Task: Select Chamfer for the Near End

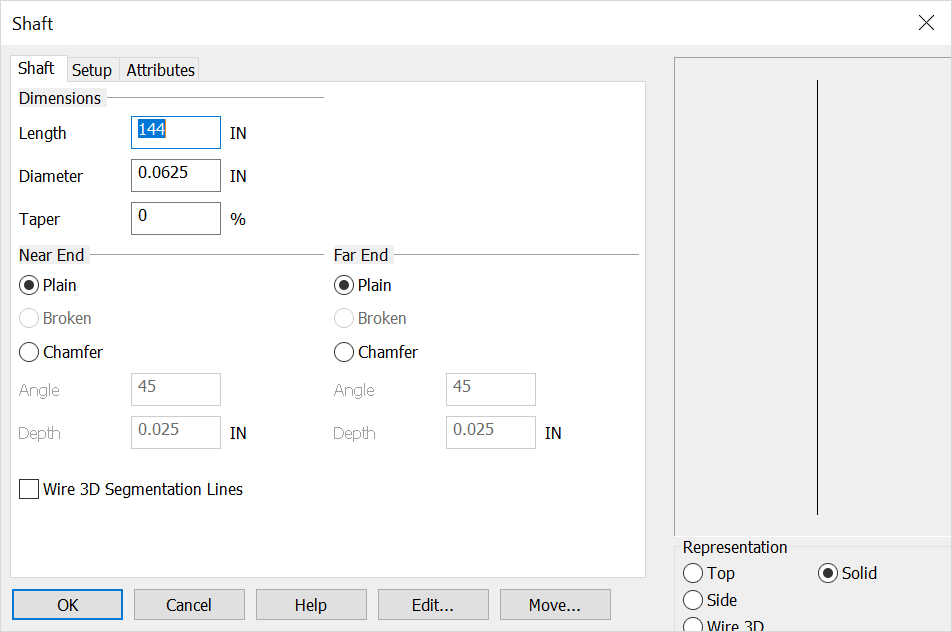Action: tap(28, 351)
